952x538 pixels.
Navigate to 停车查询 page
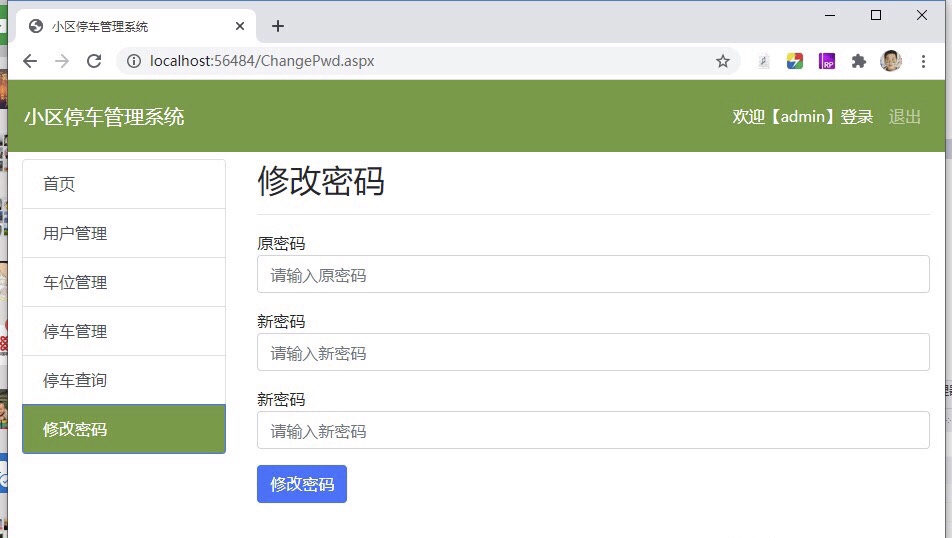pyautogui.click(x=124, y=380)
